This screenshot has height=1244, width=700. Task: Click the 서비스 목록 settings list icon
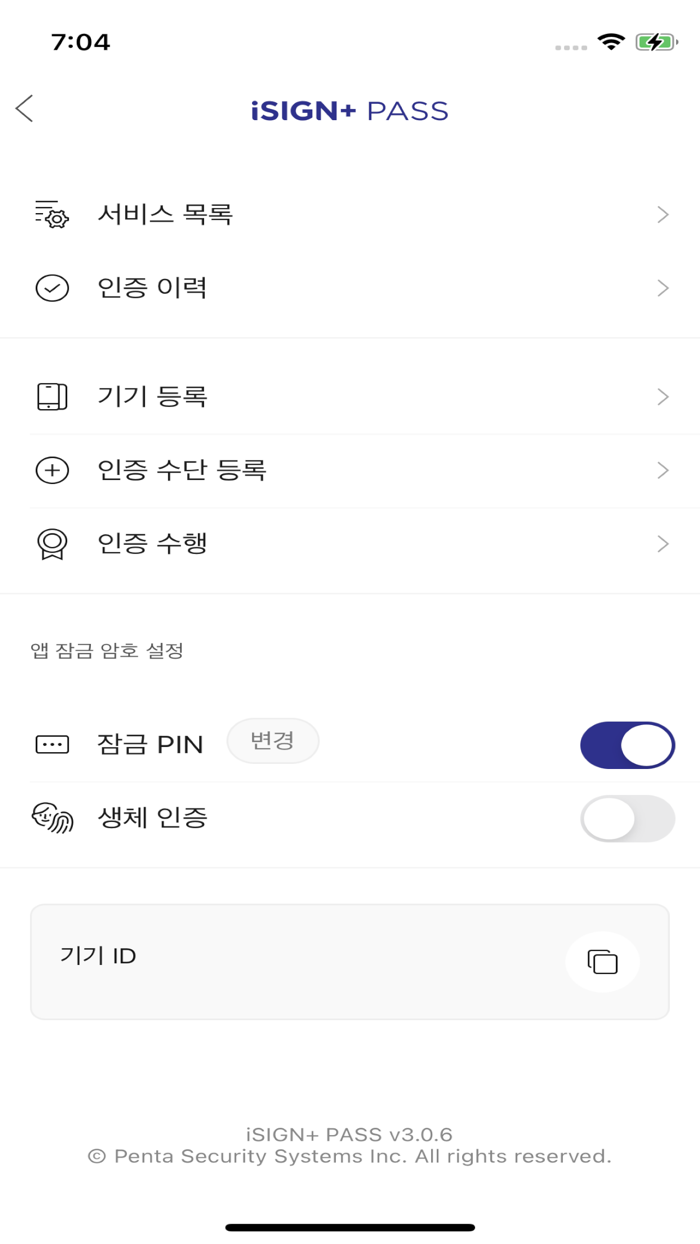pyautogui.click(x=51, y=213)
